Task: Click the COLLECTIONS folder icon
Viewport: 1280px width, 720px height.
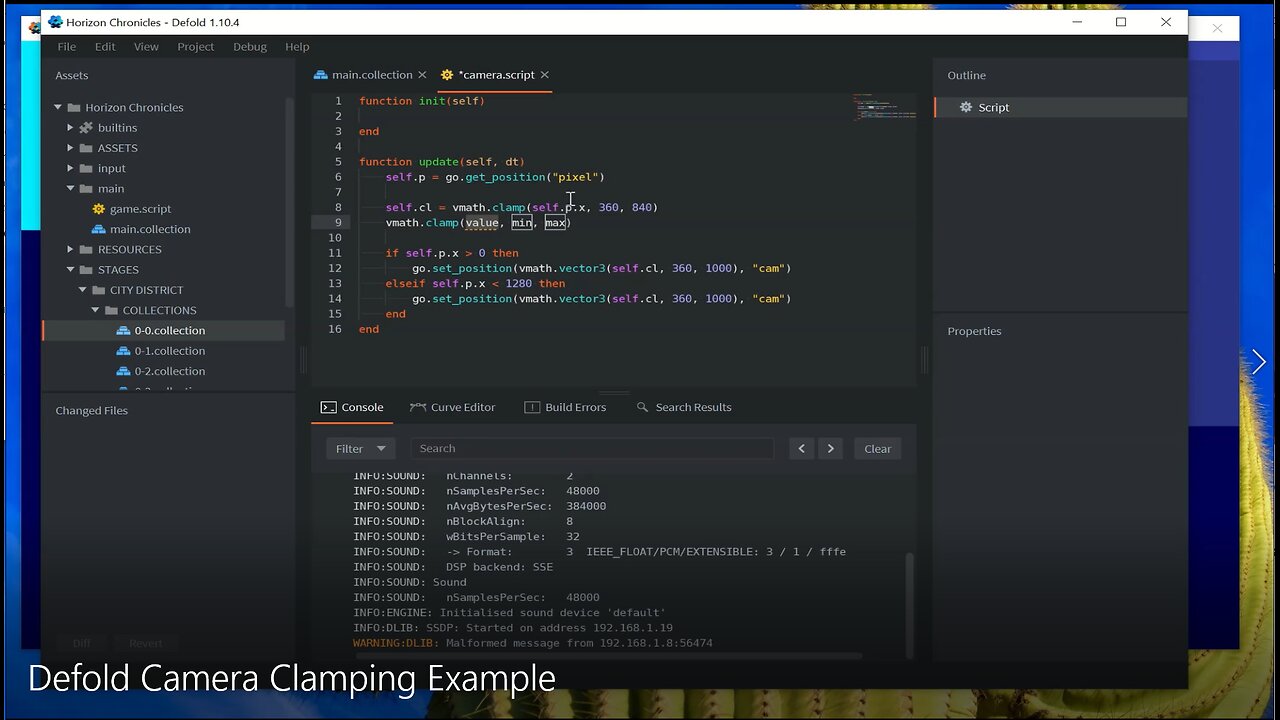Action: (112, 310)
